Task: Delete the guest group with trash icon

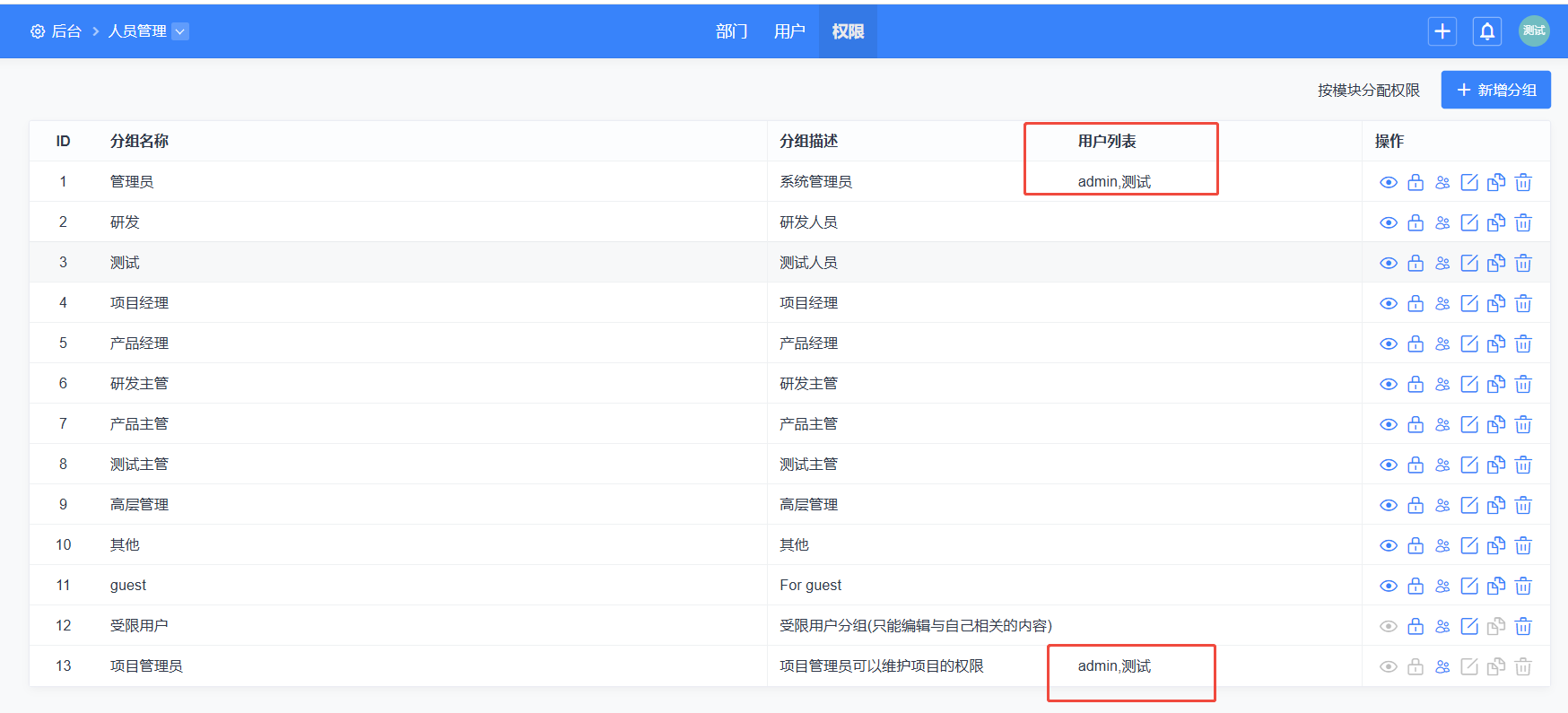Action: [1523, 587]
